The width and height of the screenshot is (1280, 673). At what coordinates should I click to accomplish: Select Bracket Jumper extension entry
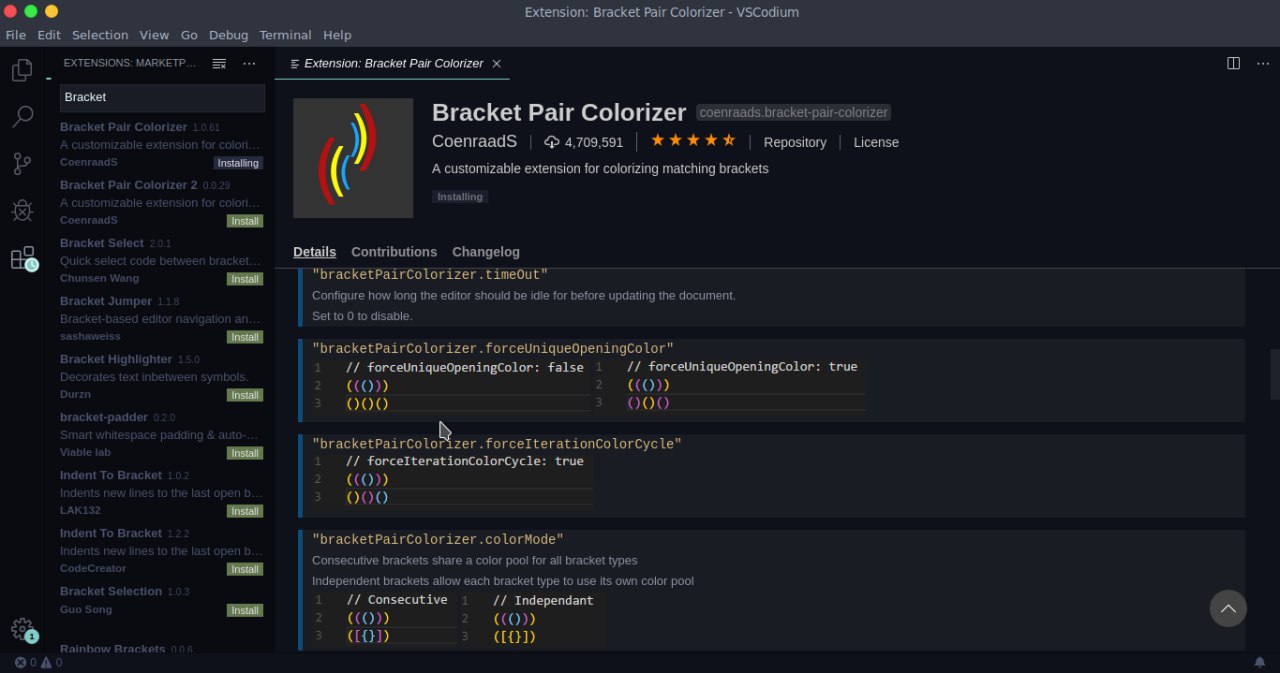tap(160, 318)
